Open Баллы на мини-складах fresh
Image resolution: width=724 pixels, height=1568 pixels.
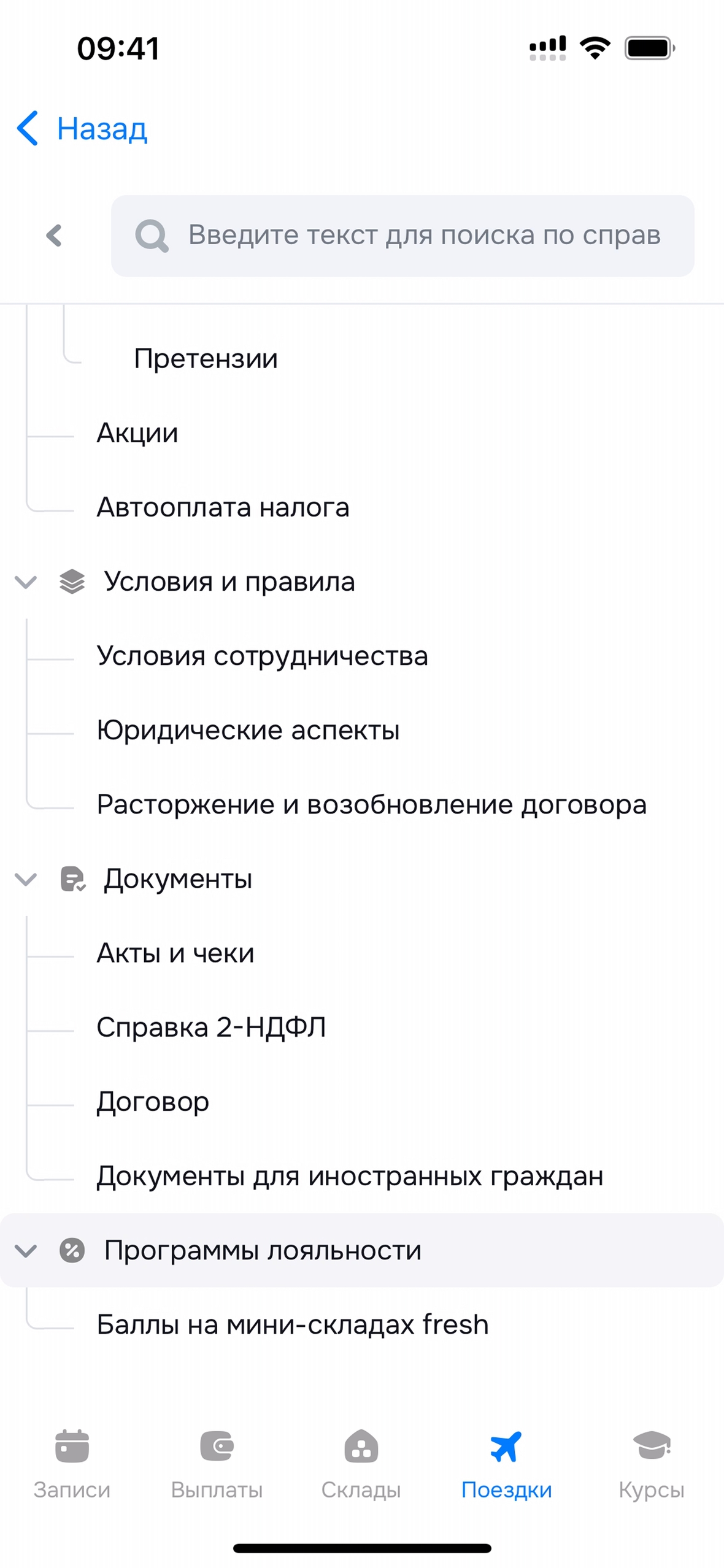(x=292, y=1324)
